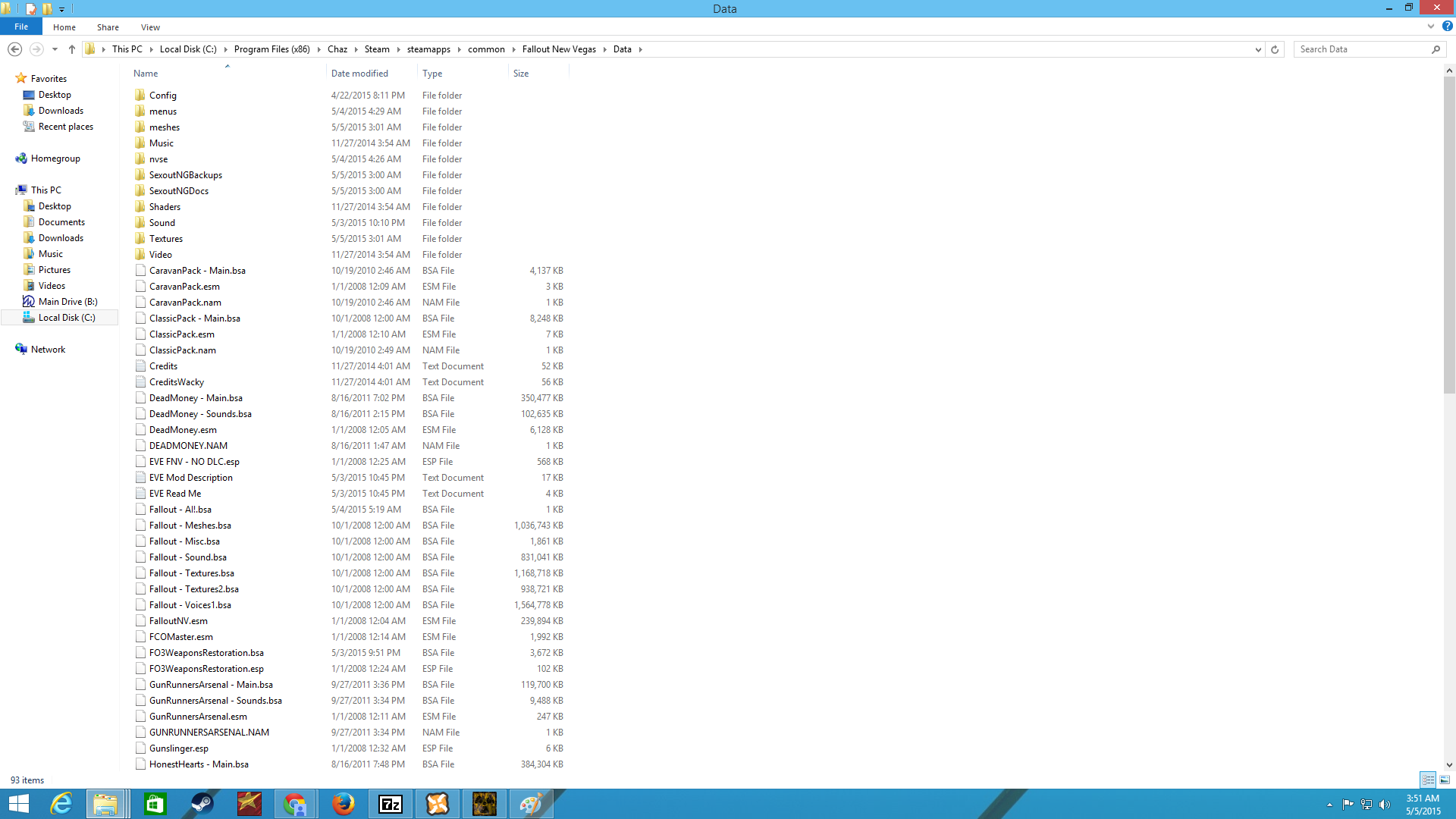
Task: Select GunRunnersArsenal - Sounds.bsa file
Action: (x=215, y=701)
